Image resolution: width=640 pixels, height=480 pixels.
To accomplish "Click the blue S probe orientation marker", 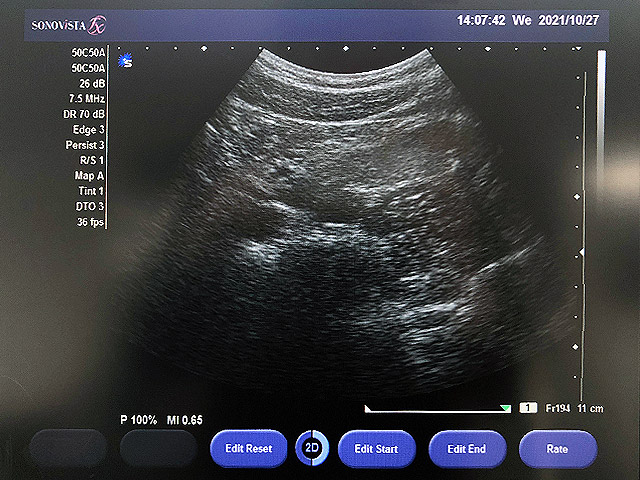I will (125, 61).
